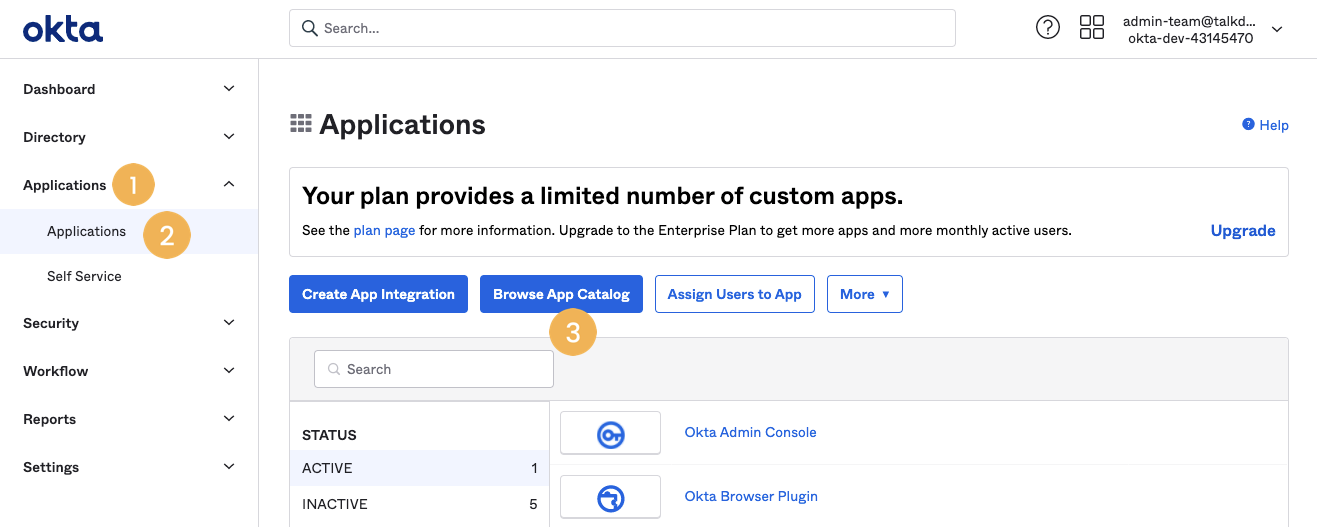
Task: Open Okta Admin Console link
Action: coord(750,432)
